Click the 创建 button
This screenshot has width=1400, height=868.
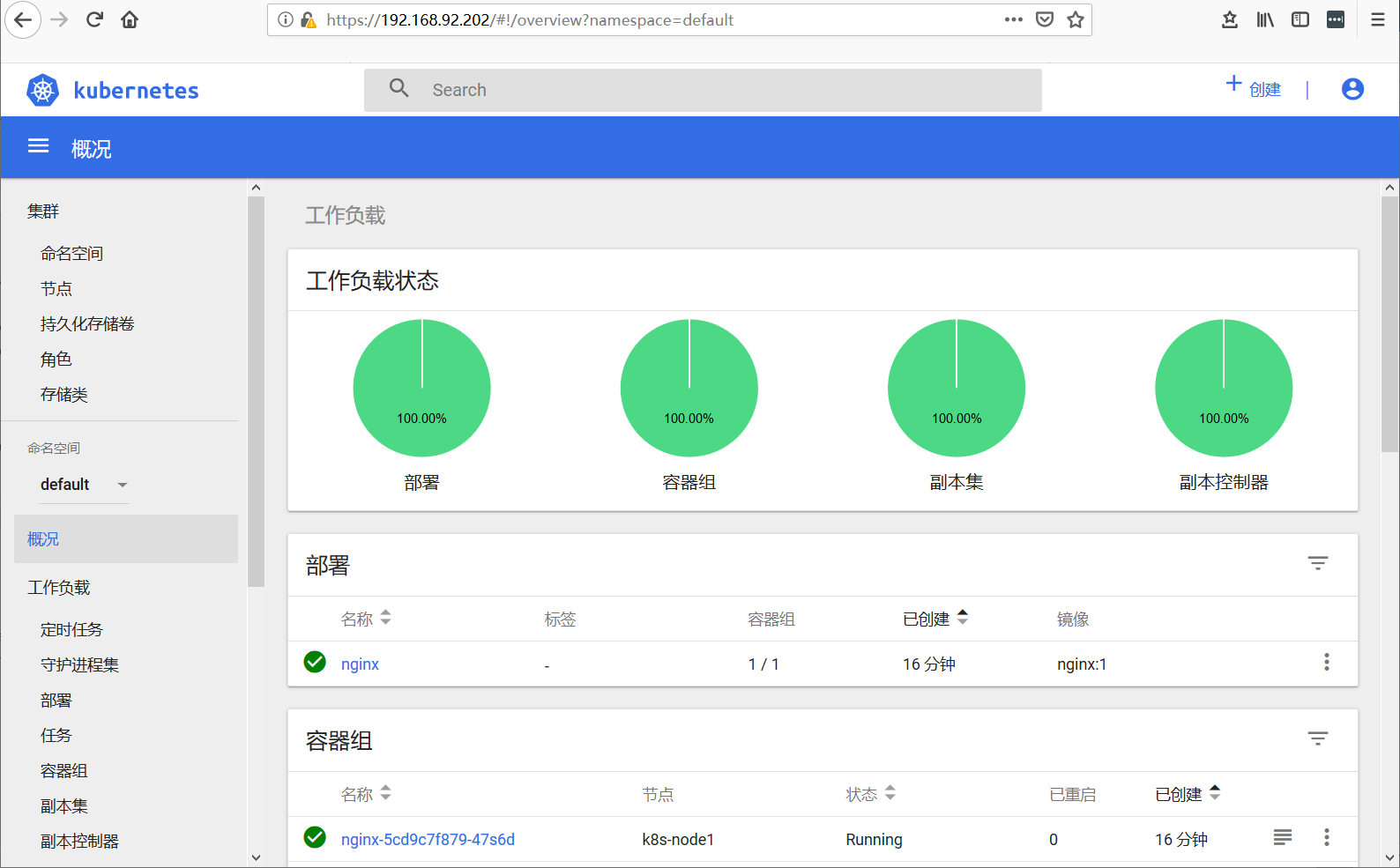pyautogui.click(x=1254, y=87)
